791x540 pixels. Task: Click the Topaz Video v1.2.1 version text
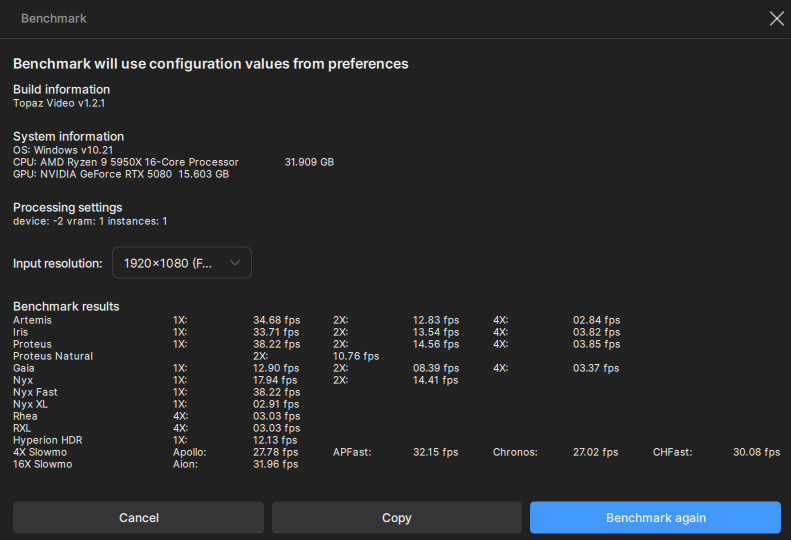pyautogui.click(x=59, y=102)
